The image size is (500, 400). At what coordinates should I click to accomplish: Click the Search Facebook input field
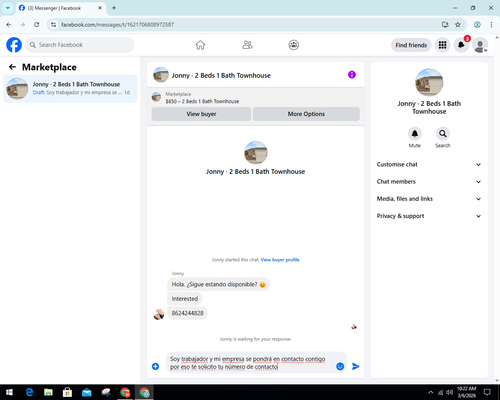[x=80, y=45]
